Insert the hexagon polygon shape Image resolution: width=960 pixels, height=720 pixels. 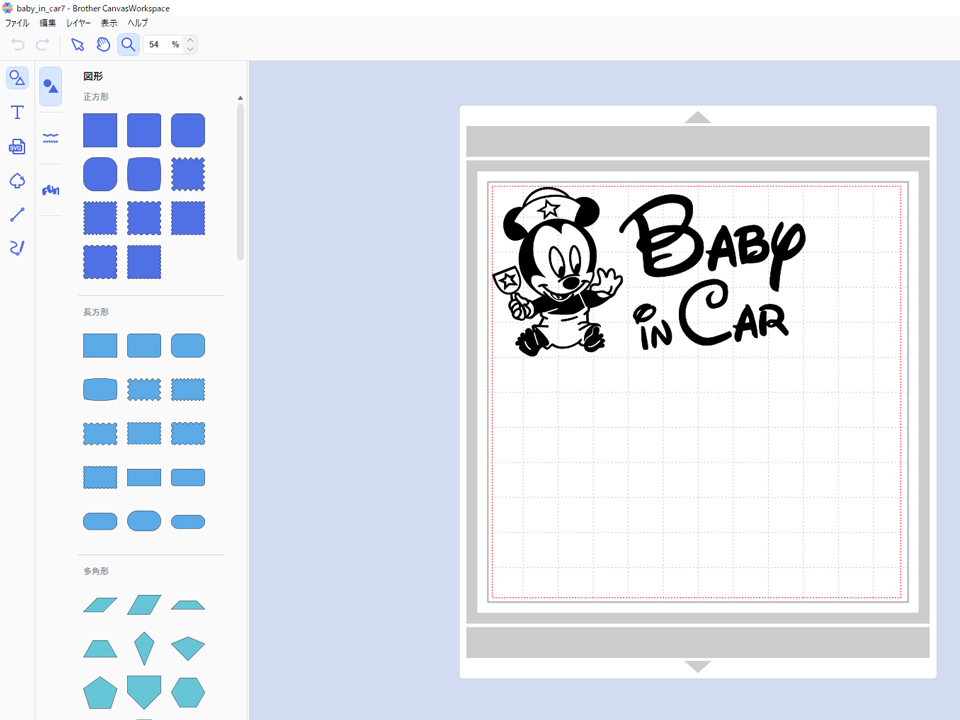pyautogui.click(x=188, y=692)
